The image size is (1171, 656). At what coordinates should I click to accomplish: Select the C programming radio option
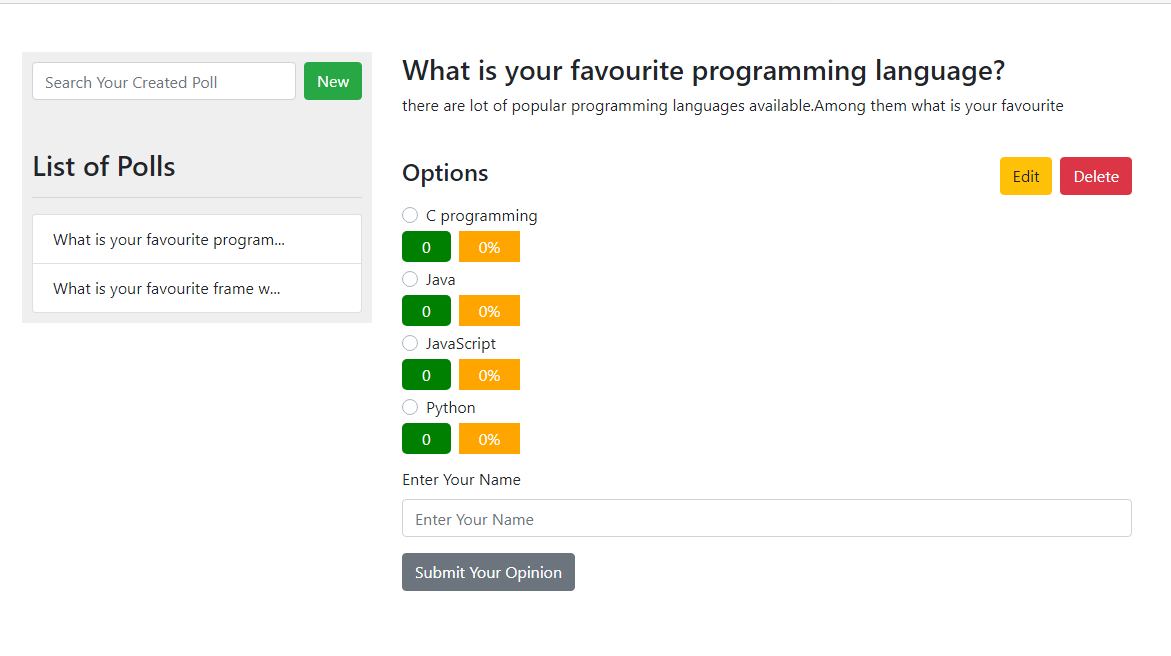pyautogui.click(x=410, y=215)
